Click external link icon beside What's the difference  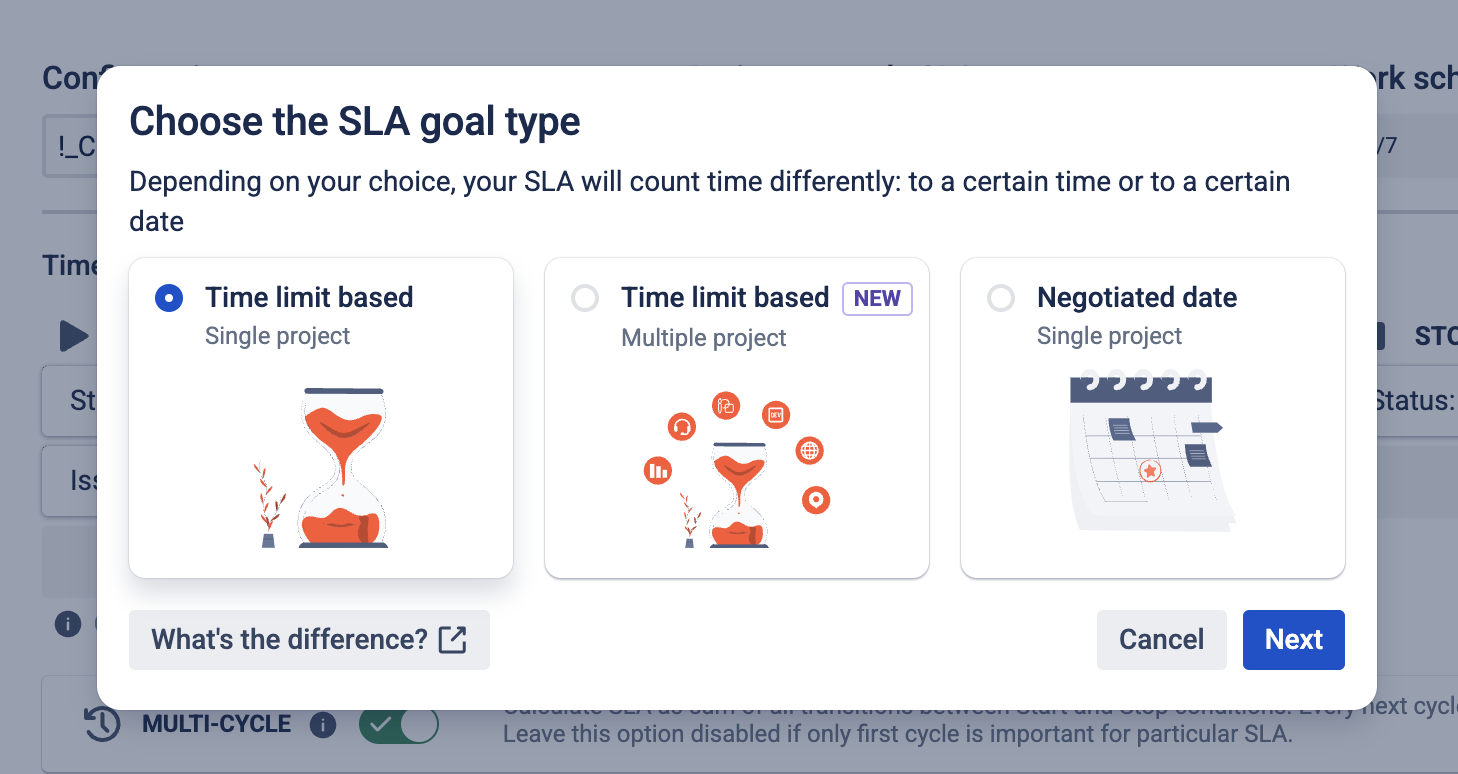(453, 640)
